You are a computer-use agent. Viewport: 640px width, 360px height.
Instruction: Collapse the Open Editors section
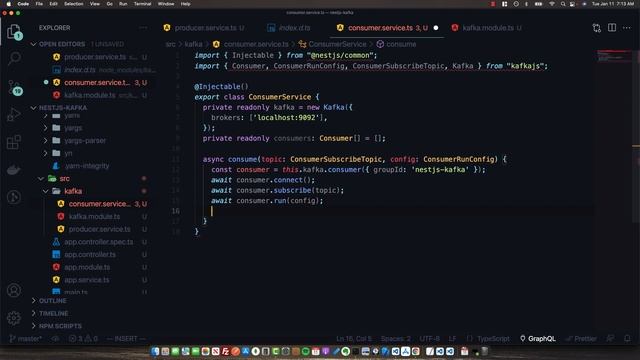click(x=62, y=44)
